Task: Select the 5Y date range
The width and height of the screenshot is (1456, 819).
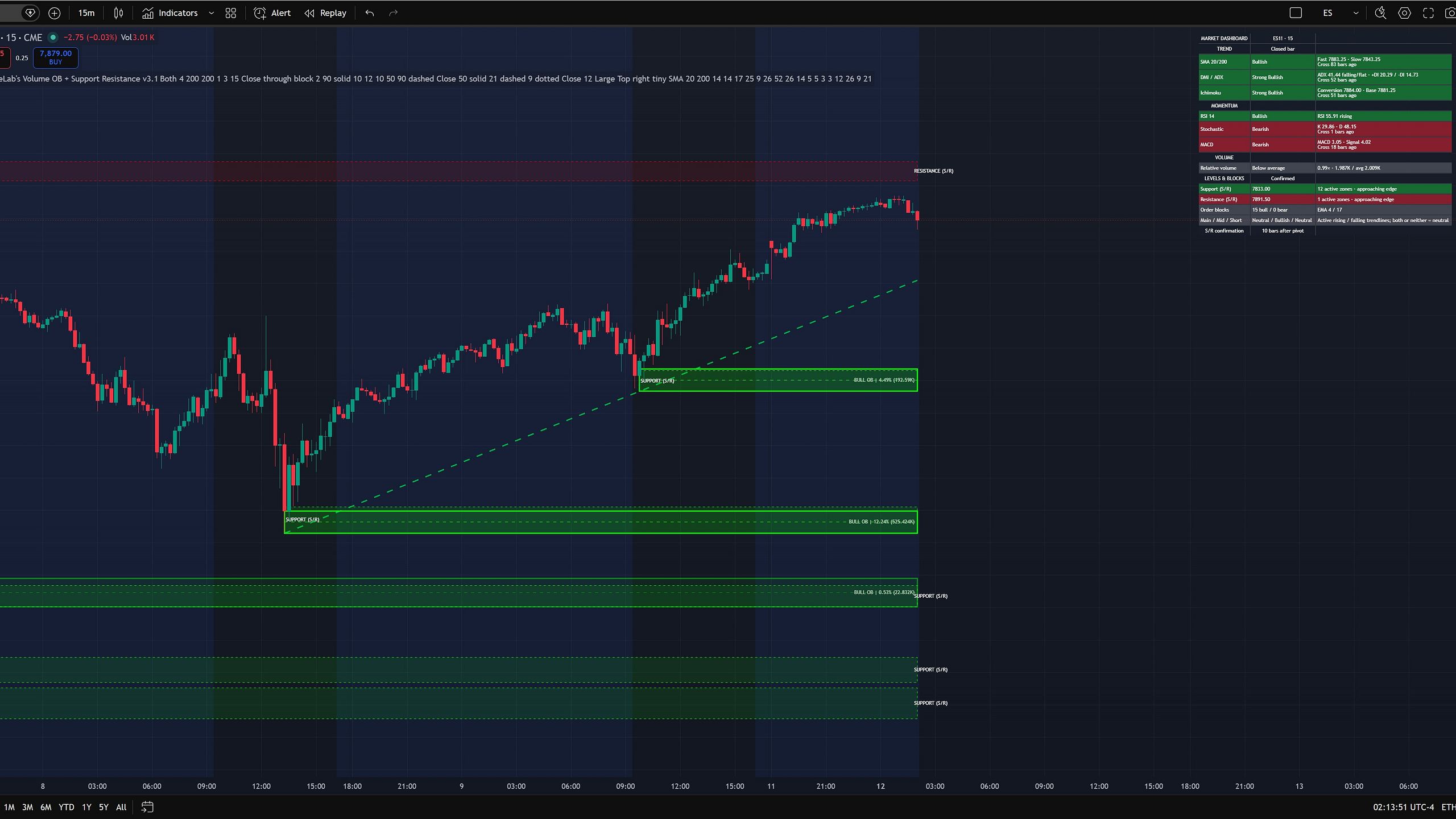Action: click(x=104, y=807)
